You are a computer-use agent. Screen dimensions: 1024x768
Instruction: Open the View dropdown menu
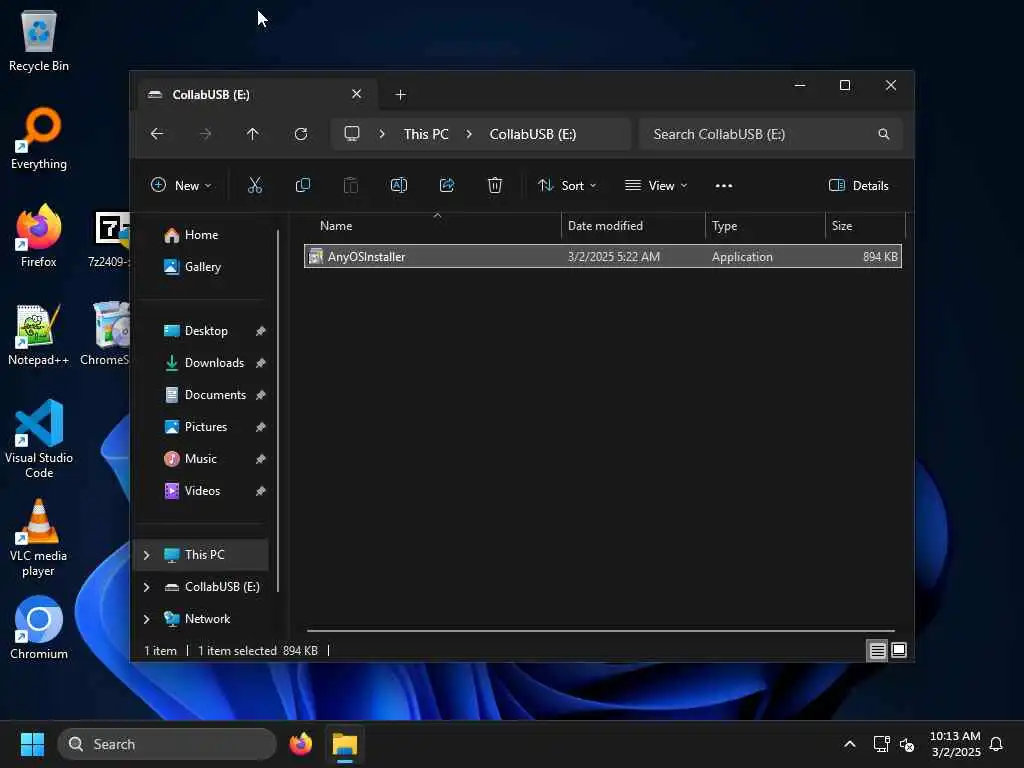(656, 185)
